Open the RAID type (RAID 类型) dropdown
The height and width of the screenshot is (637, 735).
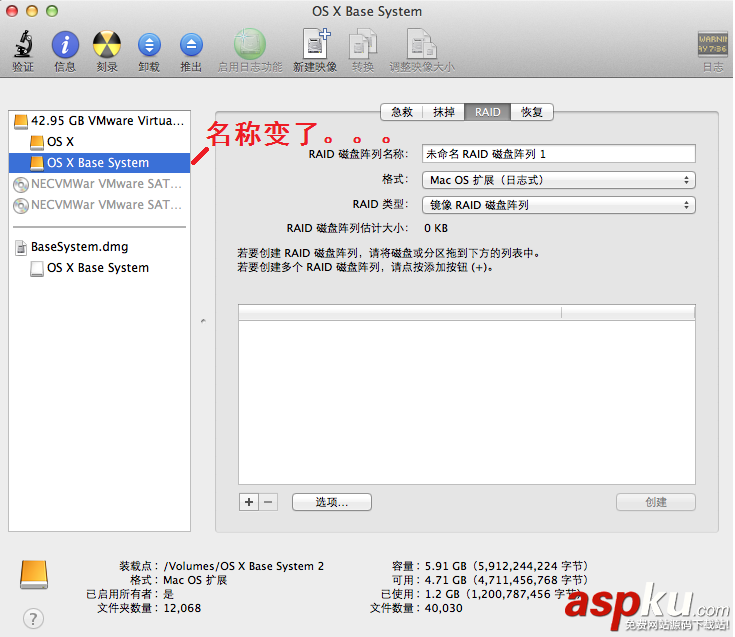559,205
